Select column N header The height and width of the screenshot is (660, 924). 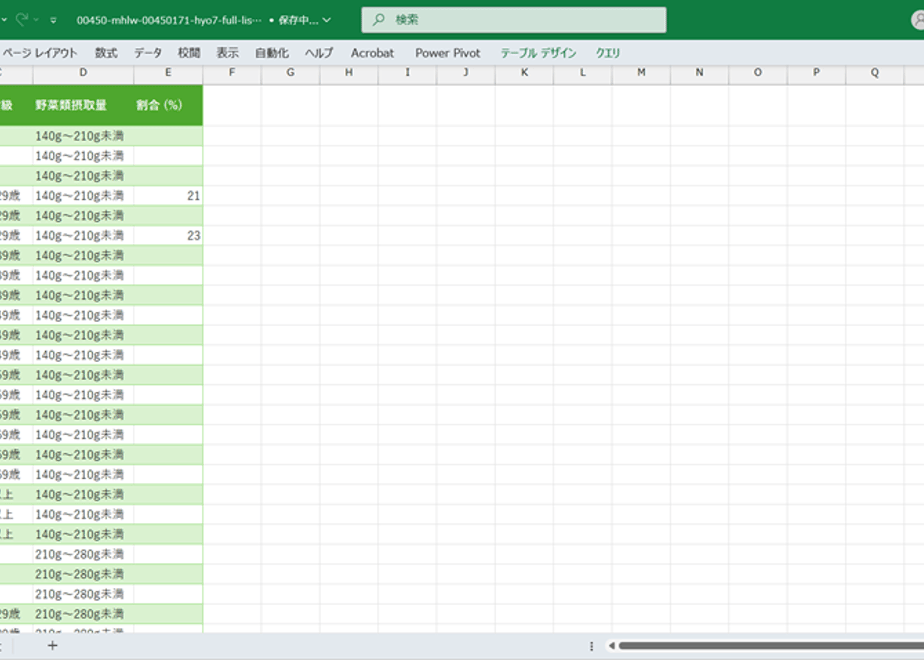pyautogui.click(x=699, y=72)
